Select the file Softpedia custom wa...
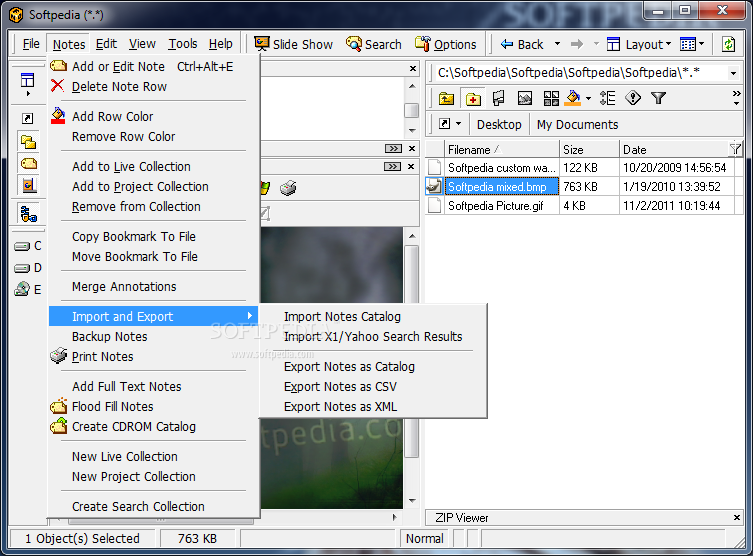The width and height of the screenshot is (753, 556). (x=501, y=168)
